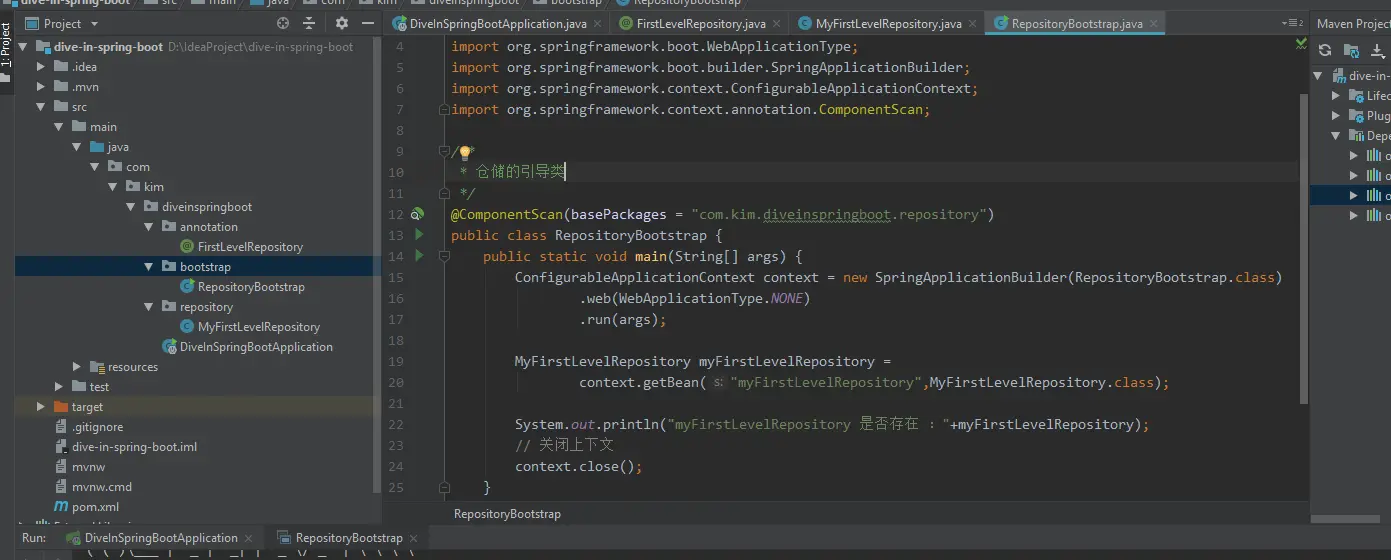Expand the resources folder

pos(77,367)
